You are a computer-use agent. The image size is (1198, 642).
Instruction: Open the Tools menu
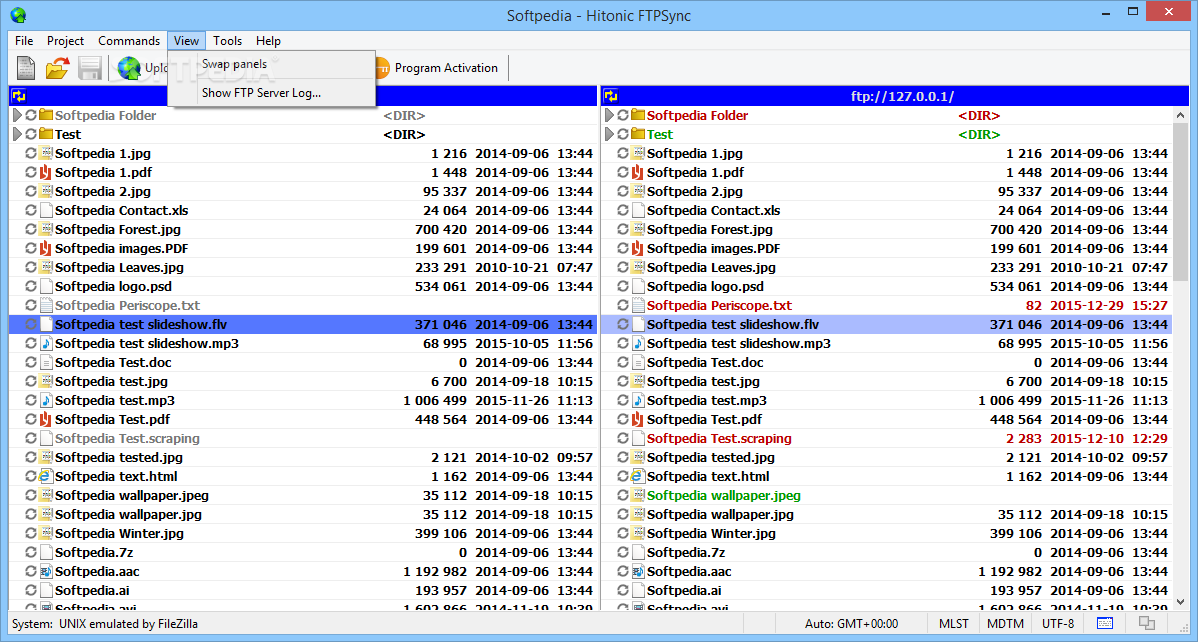click(x=227, y=41)
